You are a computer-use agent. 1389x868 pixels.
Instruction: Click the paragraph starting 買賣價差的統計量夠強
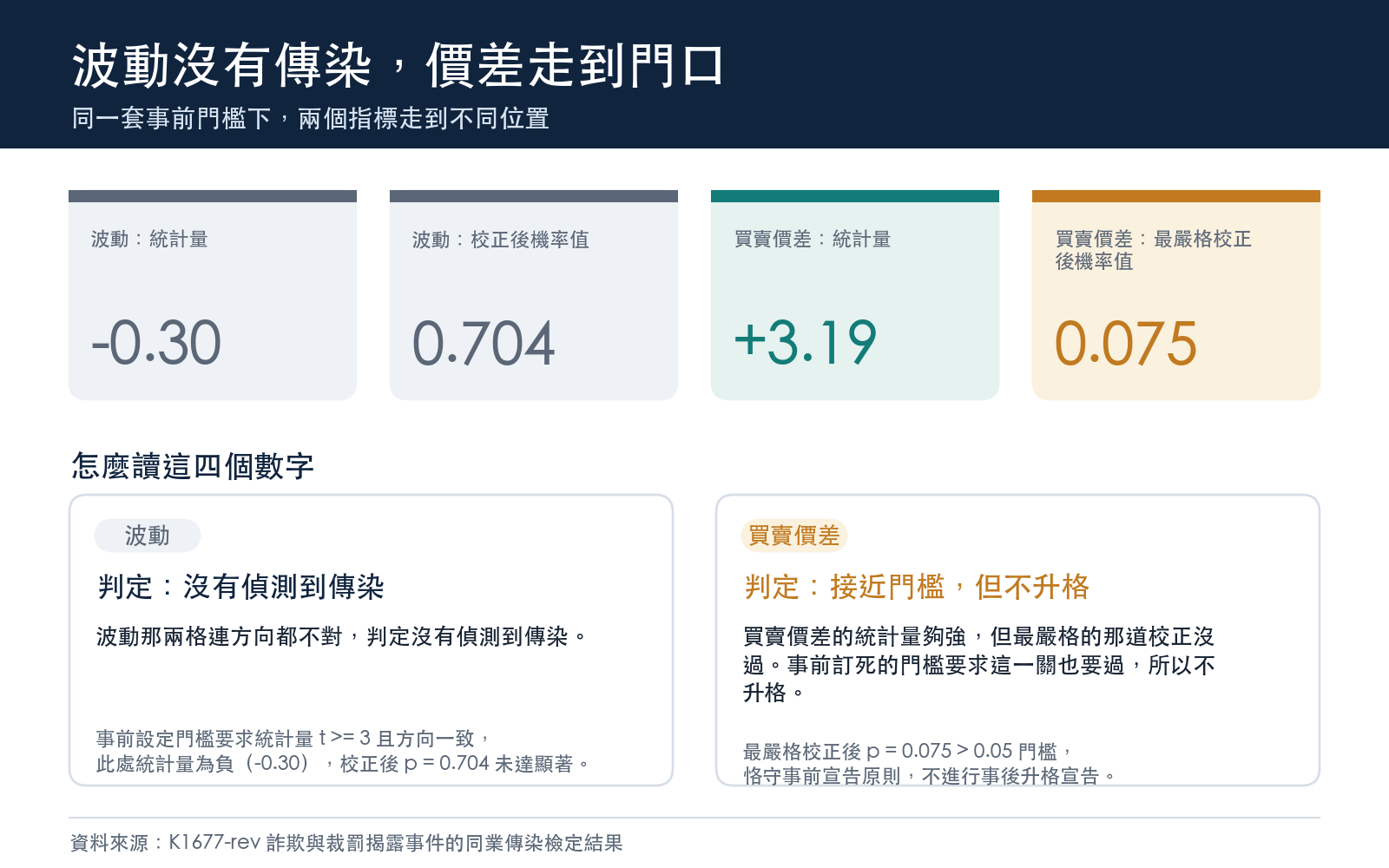click(979, 664)
